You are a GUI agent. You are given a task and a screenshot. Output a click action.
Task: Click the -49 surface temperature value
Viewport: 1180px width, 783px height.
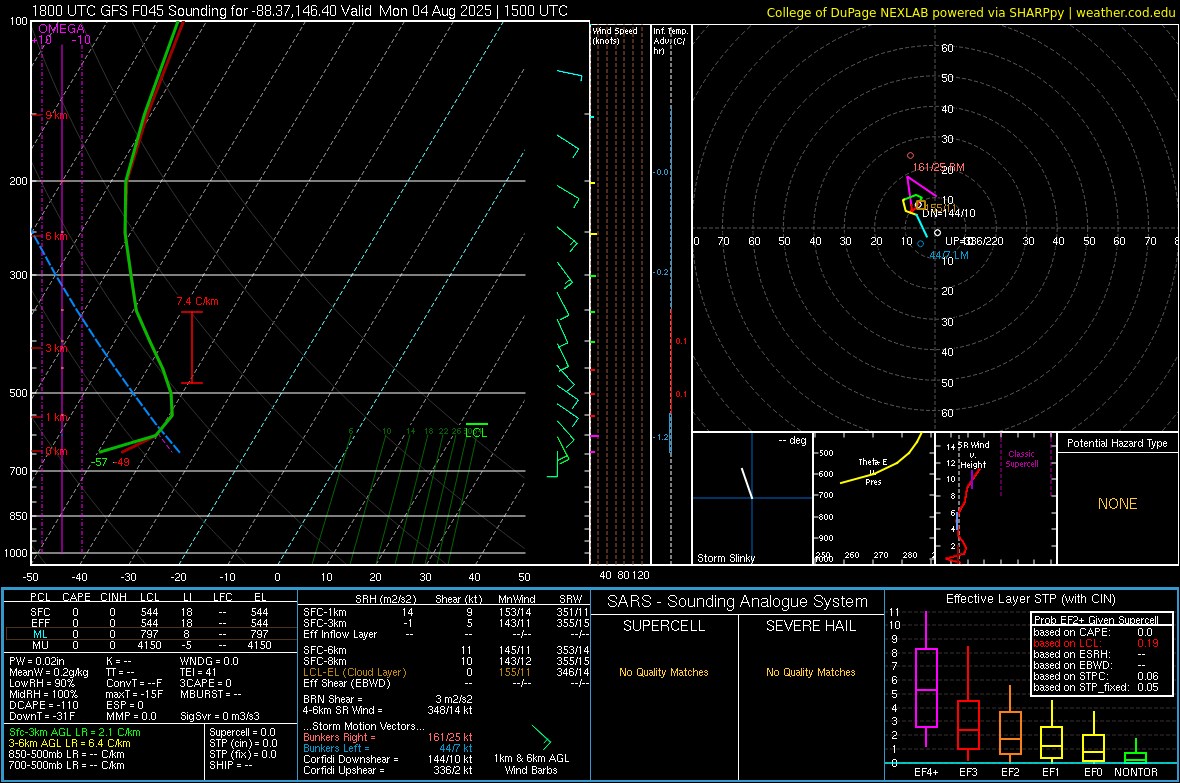[x=121, y=462]
